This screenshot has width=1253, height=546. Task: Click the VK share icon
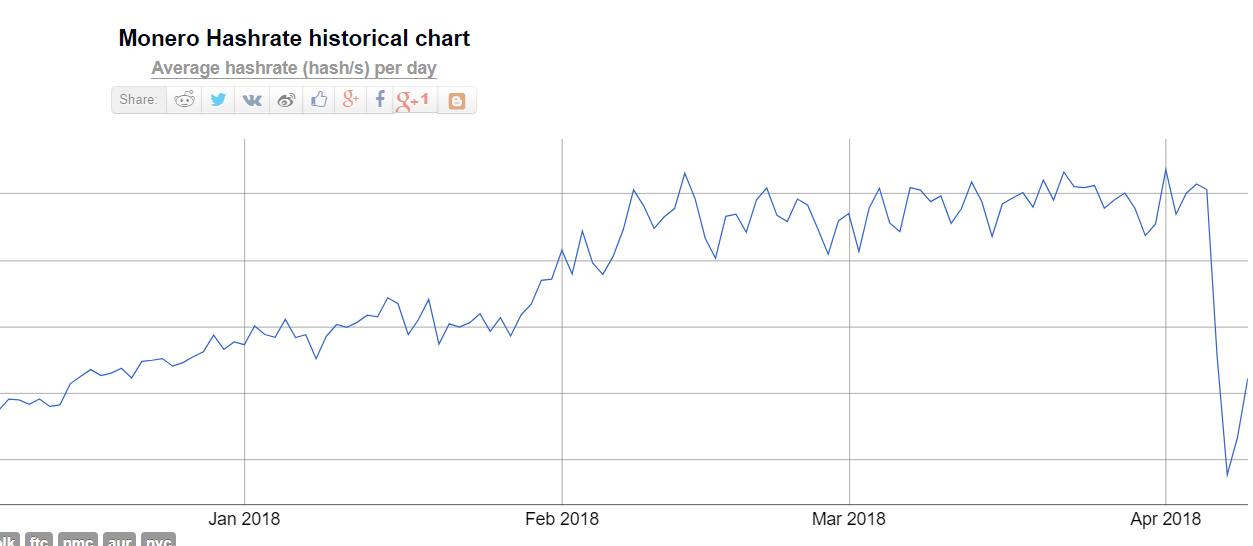pos(252,100)
